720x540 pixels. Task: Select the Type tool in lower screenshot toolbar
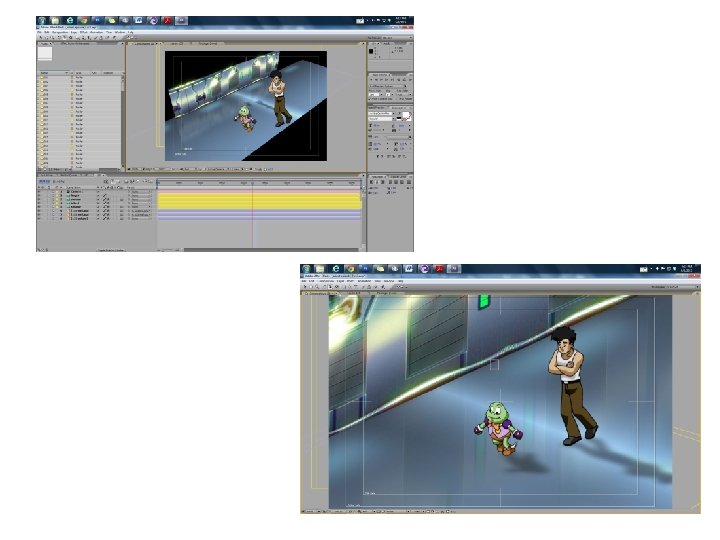355,287
